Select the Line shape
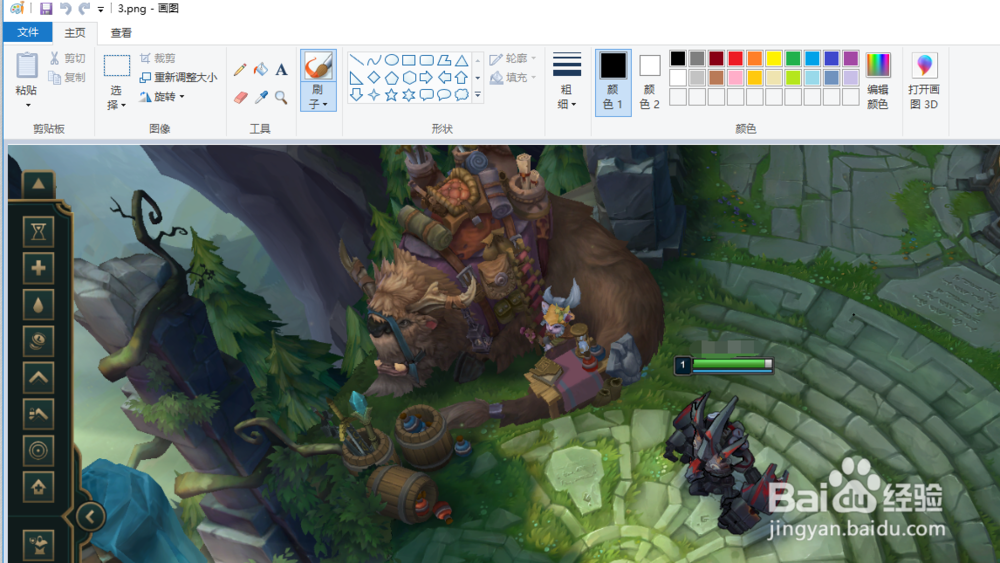1000x563 pixels. click(x=357, y=61)
